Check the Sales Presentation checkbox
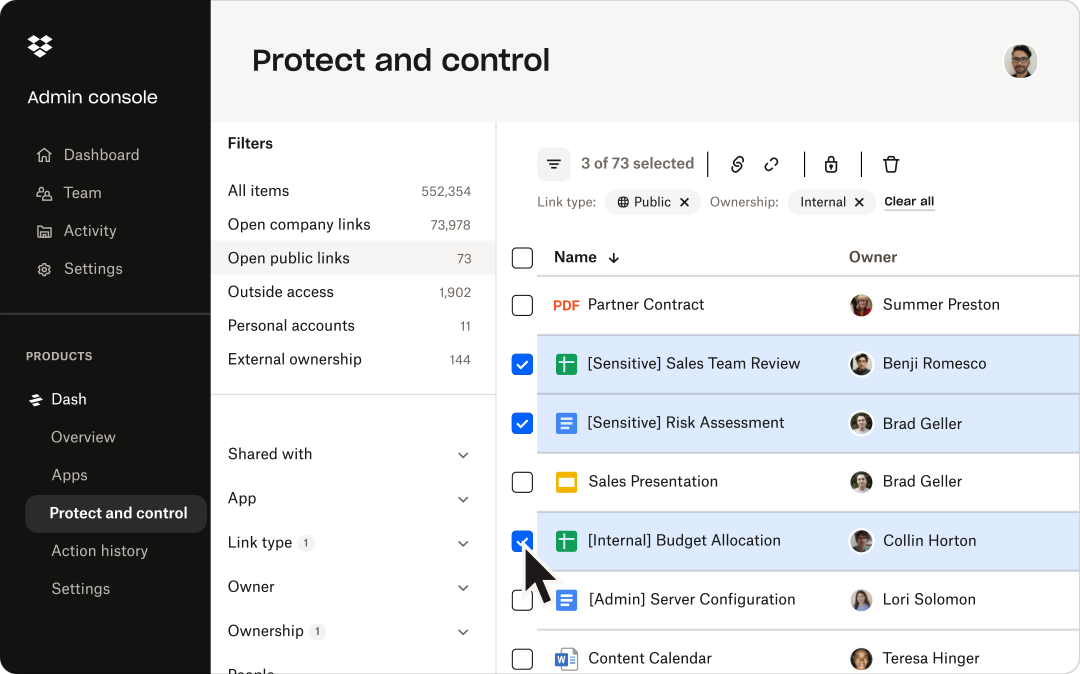 521,481
